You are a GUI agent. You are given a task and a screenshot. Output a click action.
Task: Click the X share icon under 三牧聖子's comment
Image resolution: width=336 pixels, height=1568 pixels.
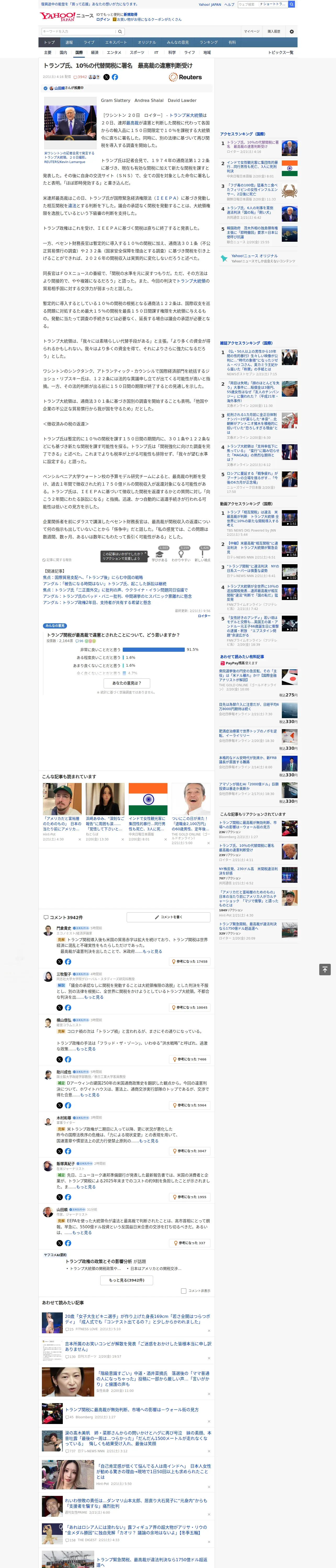click(60, 1007)
